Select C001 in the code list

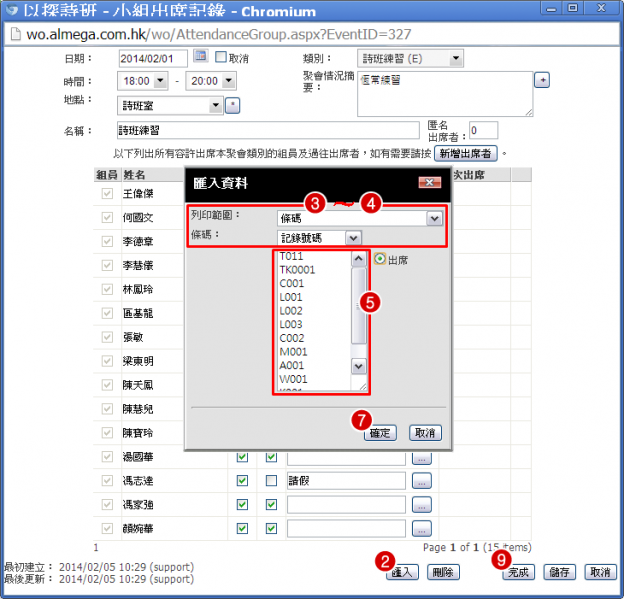(x=291, y=283)
